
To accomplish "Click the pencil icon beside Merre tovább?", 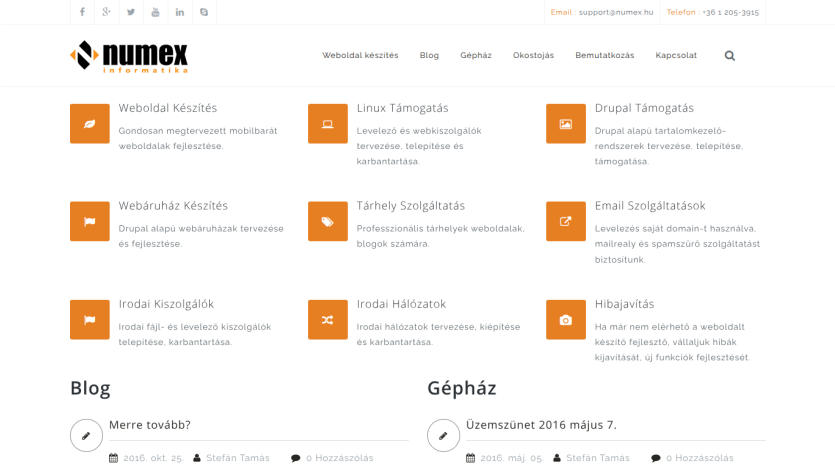I will coord(86,435).
